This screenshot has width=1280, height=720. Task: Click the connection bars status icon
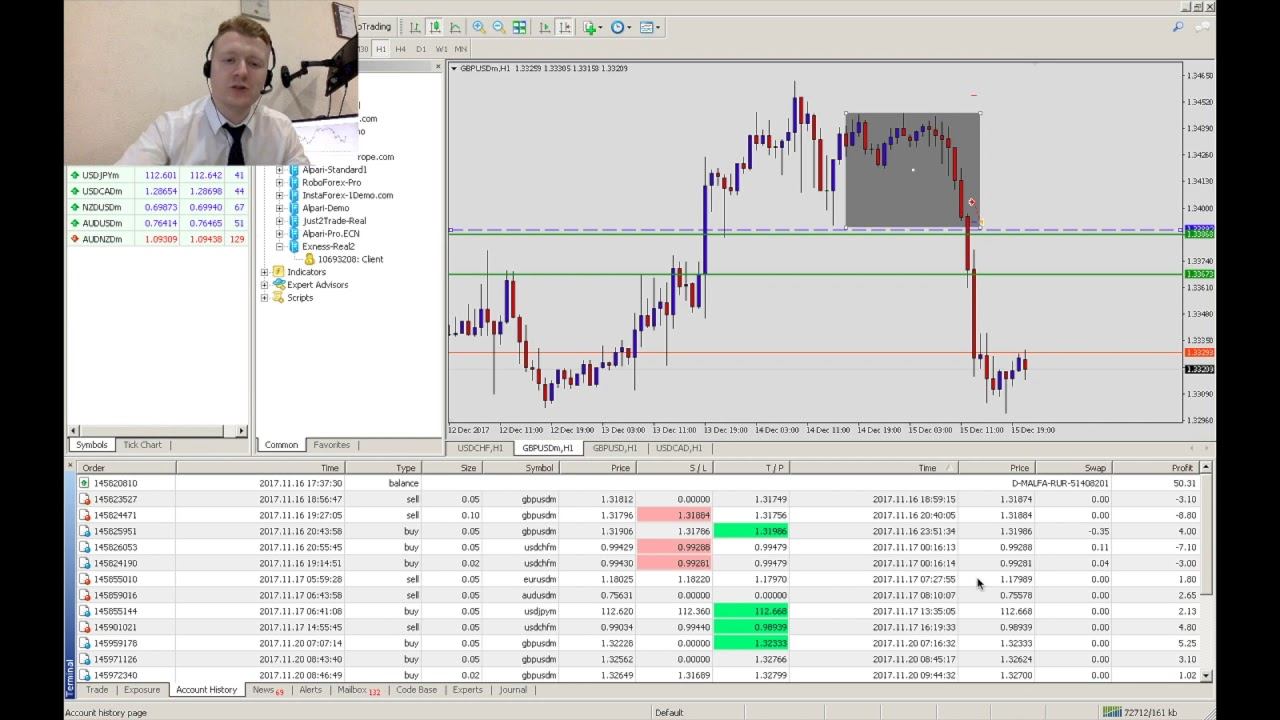[1111, 712]
